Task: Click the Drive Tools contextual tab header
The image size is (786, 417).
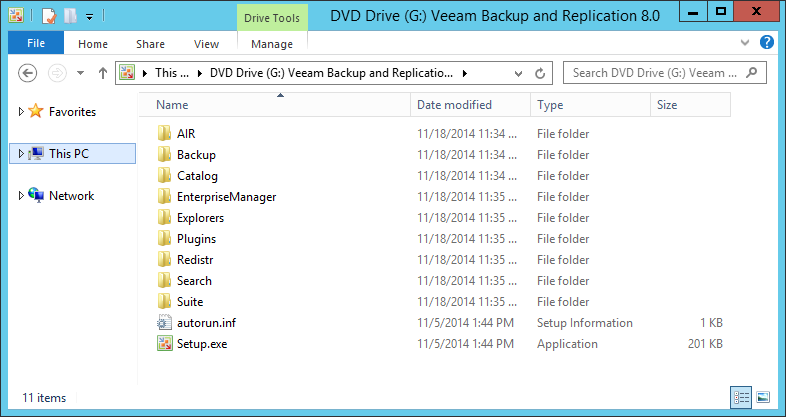Action: 272,18
